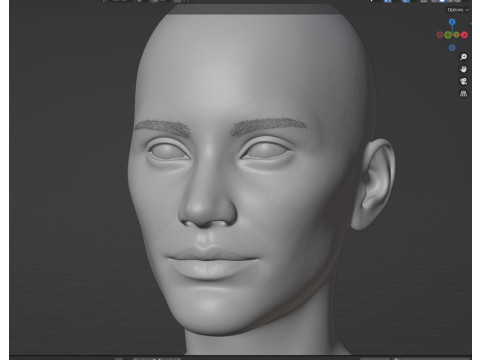Select the dark red negative X gizmo handle

(440, 35)
